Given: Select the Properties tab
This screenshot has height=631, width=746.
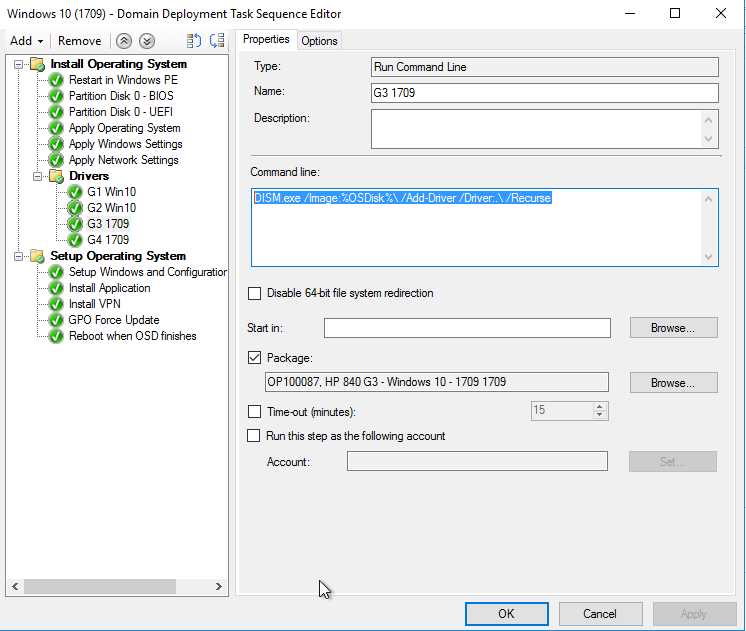Looking at the screenshot, I should 266,39.
